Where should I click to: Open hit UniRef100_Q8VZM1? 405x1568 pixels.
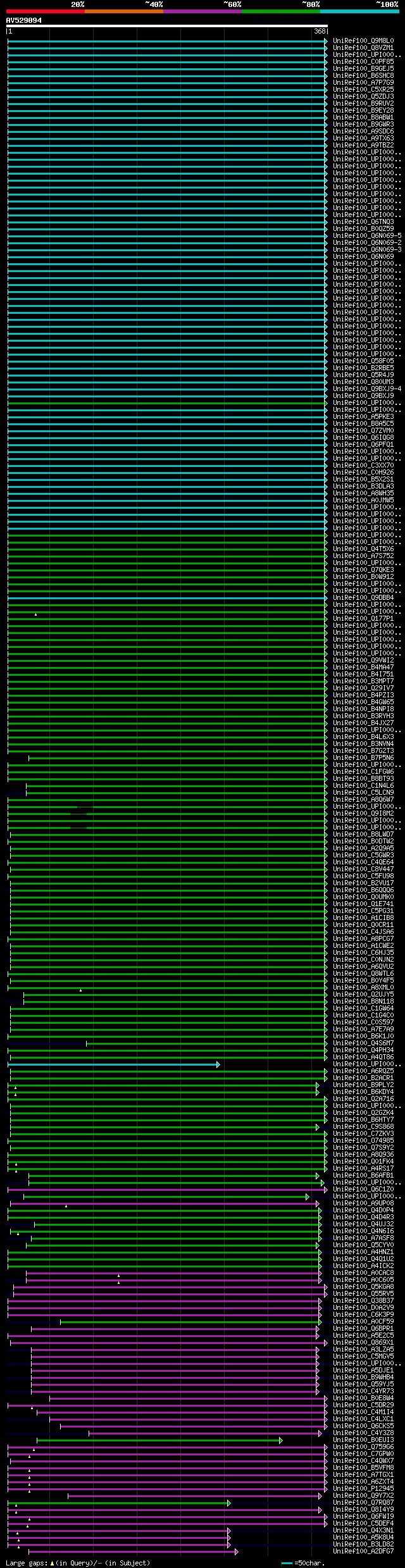(363, 48)
